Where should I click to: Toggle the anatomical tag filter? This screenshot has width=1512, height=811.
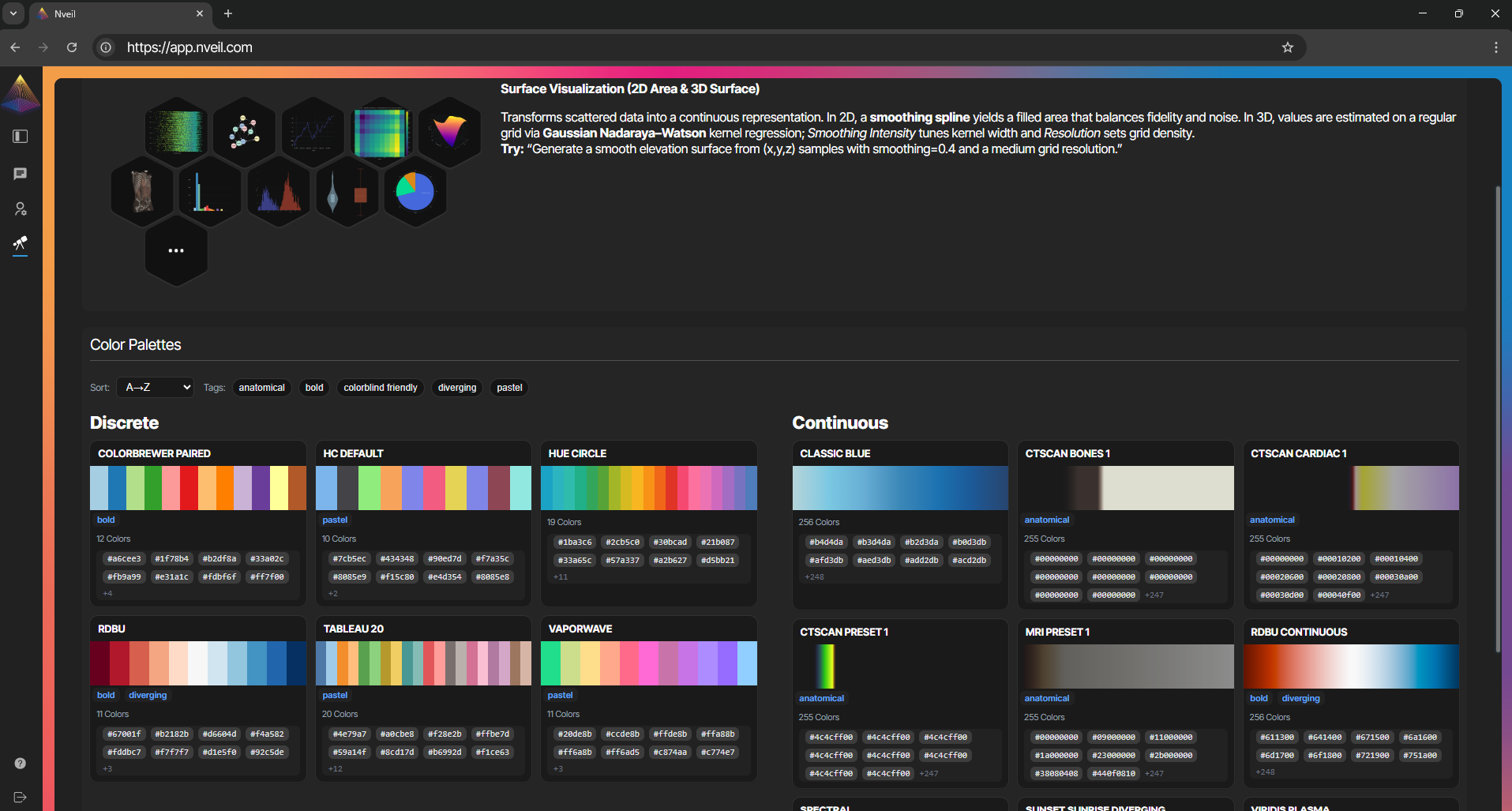(261, 388)
